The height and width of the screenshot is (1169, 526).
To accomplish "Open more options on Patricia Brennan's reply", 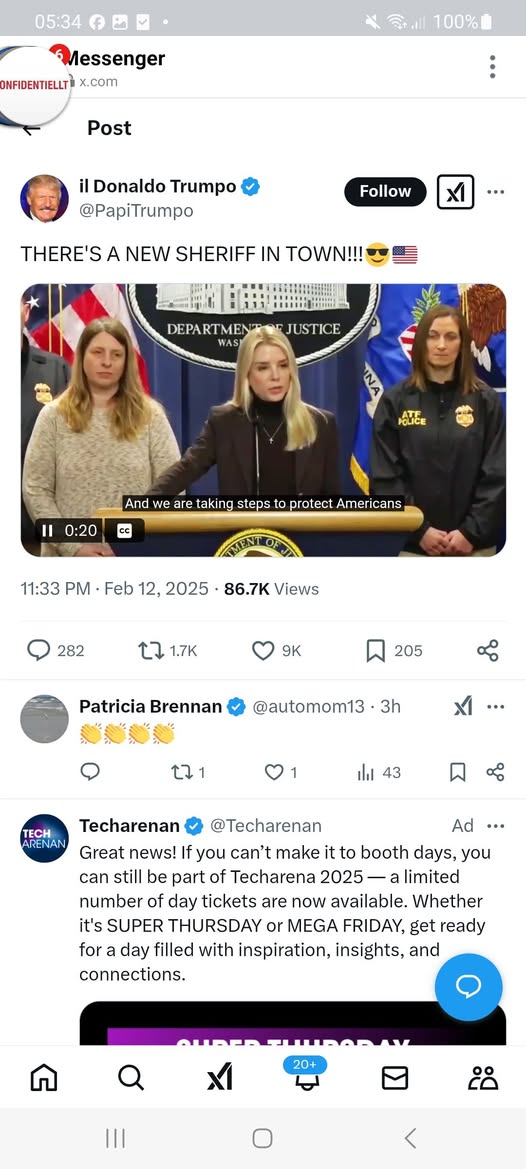I will tap(495, 706).
